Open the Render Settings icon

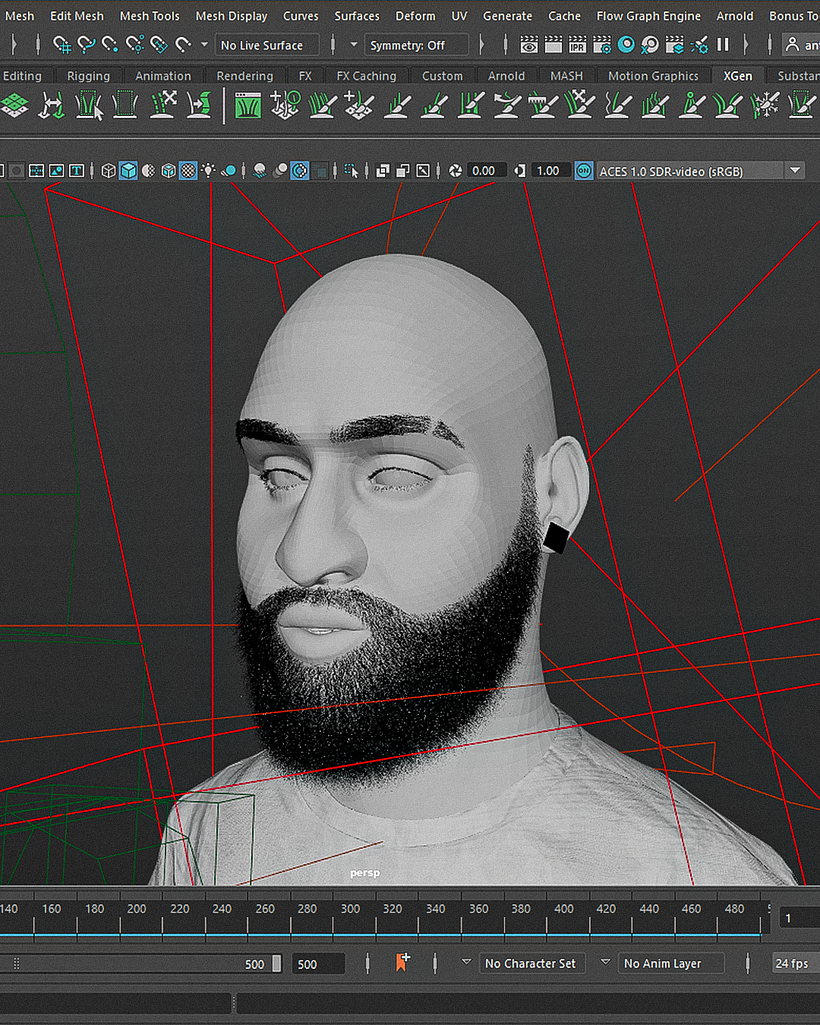601,44
